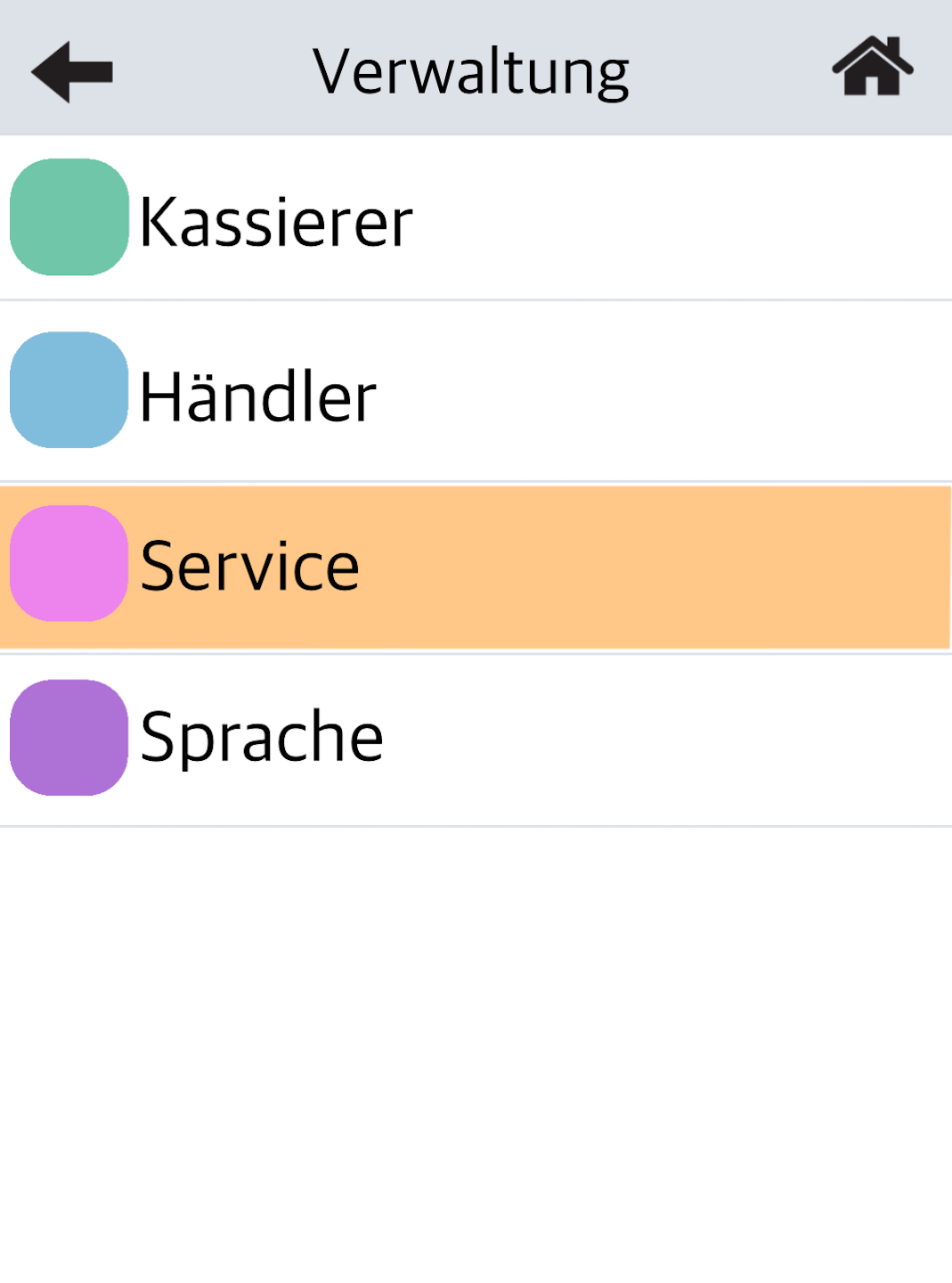This screenshot has width=952, height=1283.
Task: Click the Verwaltung title text
Action: pos(471,73)
